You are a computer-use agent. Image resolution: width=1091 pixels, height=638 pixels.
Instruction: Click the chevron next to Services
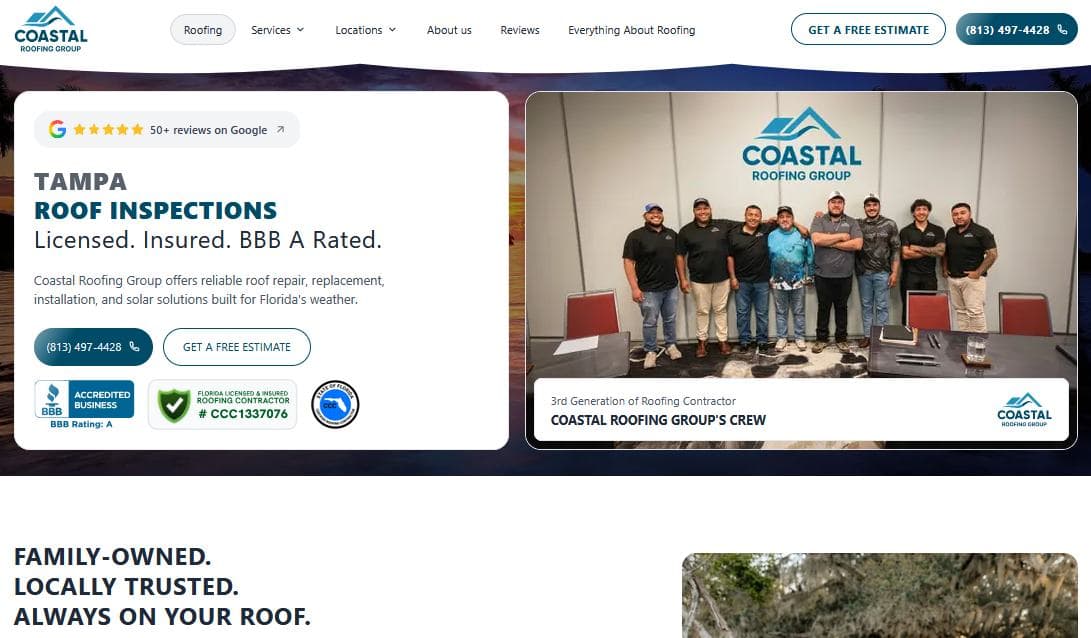[301, 30]
